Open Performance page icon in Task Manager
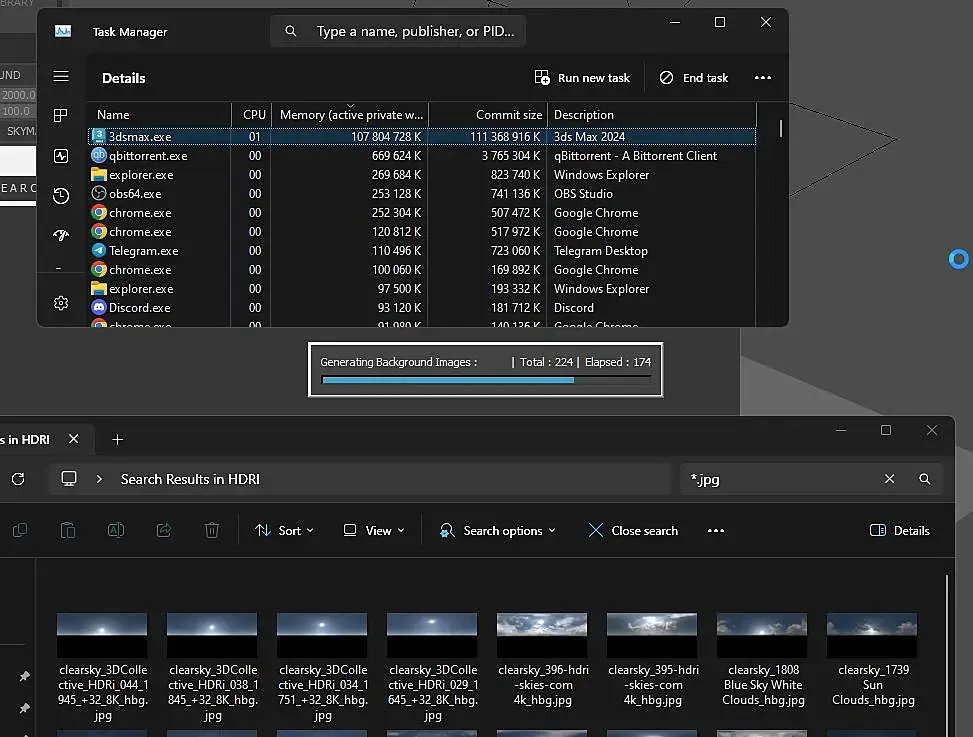Image resolution: width=973 pixels, height=737 pixels. coord(61,156)
